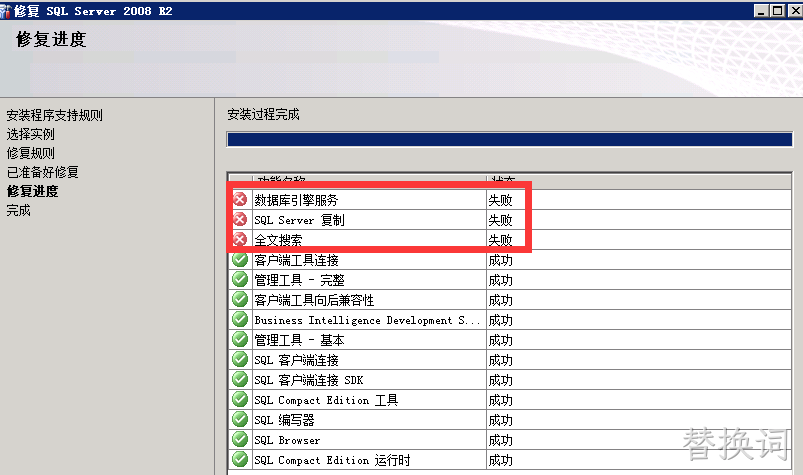This screenshot has width=803, height=475.
Task: Click 失败 status of 全文搜索
Action: [500, 240]
